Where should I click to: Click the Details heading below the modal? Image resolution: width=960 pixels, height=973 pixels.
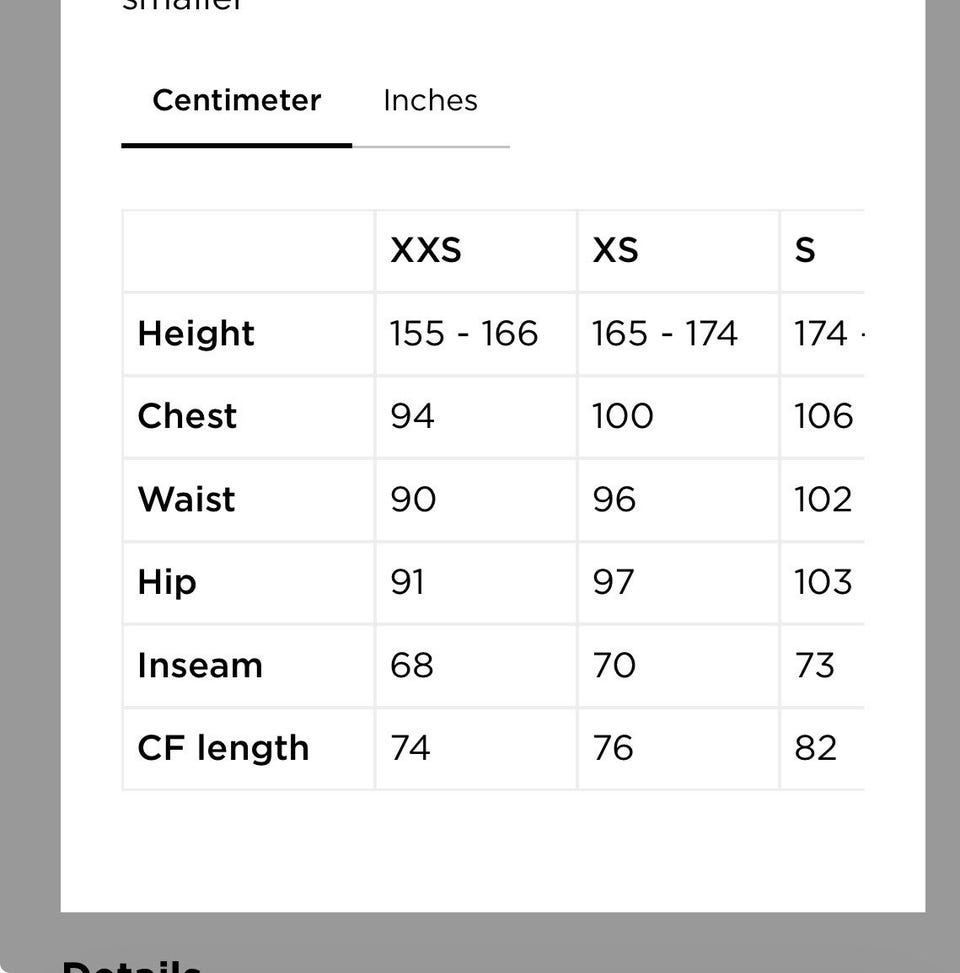(x=132, y=966)
